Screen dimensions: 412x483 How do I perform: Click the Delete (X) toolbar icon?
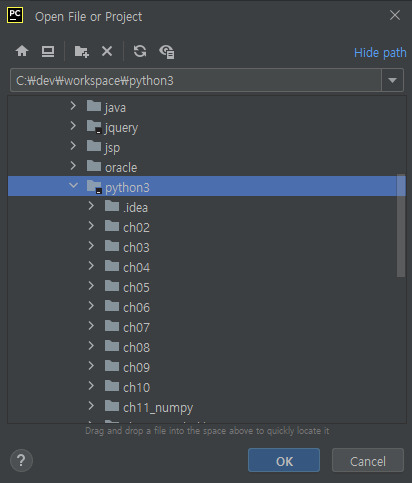tap(107, 51)
